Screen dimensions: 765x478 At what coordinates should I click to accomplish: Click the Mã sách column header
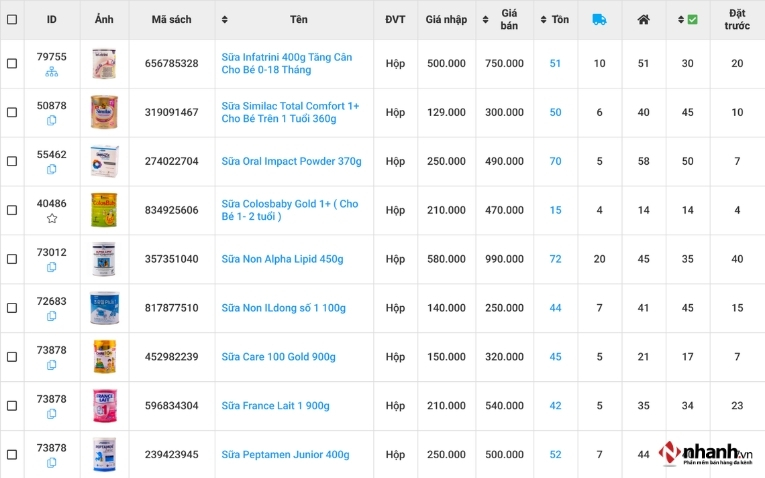(171, 20)
